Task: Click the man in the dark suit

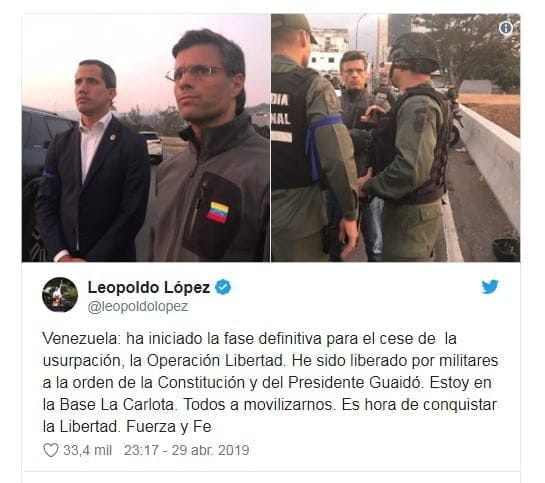Action: (92, 163)
